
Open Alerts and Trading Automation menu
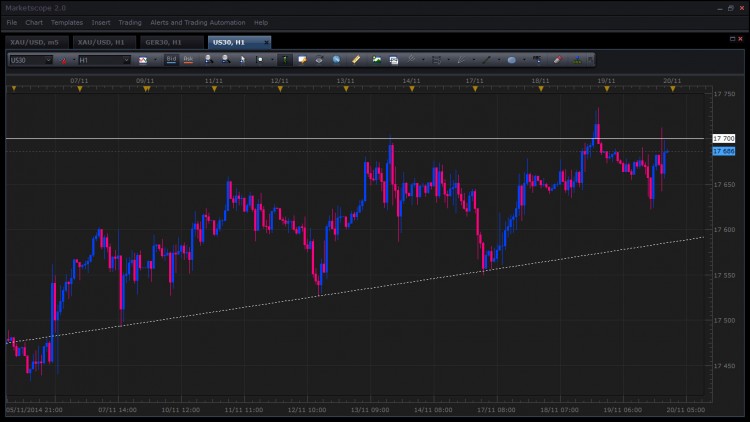pyautogui.click(x=198, y=22)
